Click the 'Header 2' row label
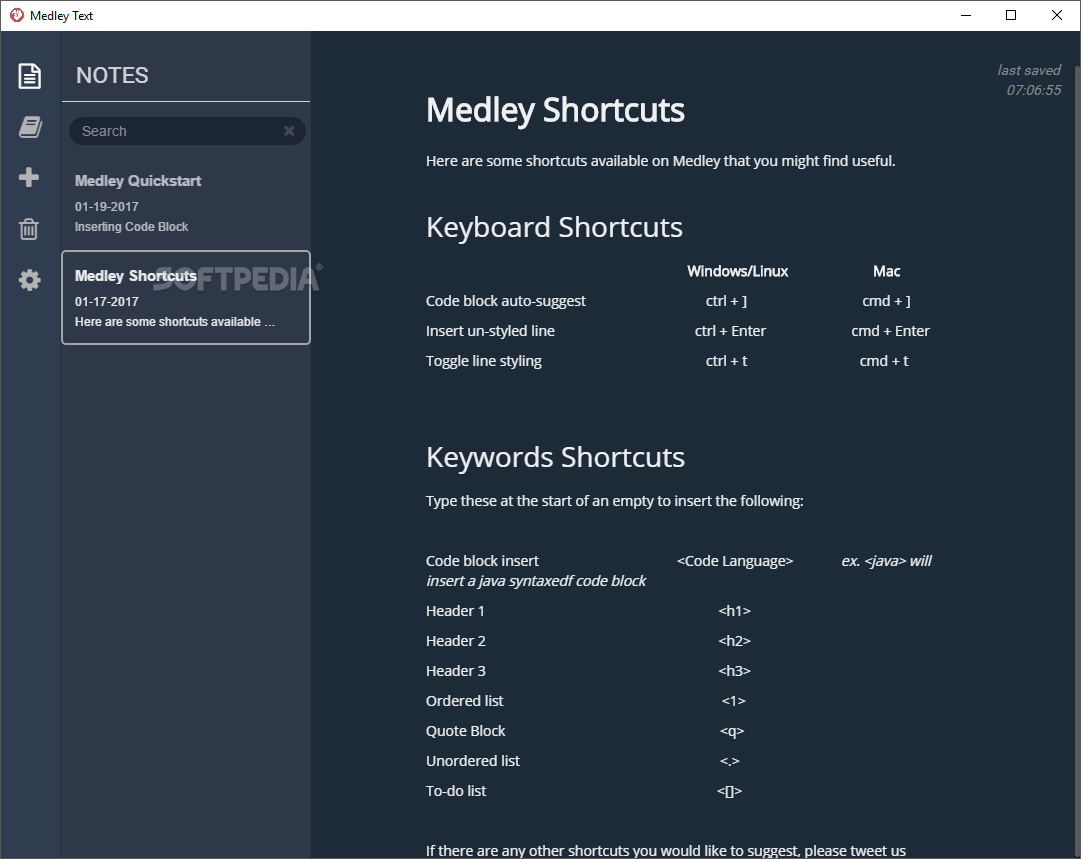 coord(456,640)
